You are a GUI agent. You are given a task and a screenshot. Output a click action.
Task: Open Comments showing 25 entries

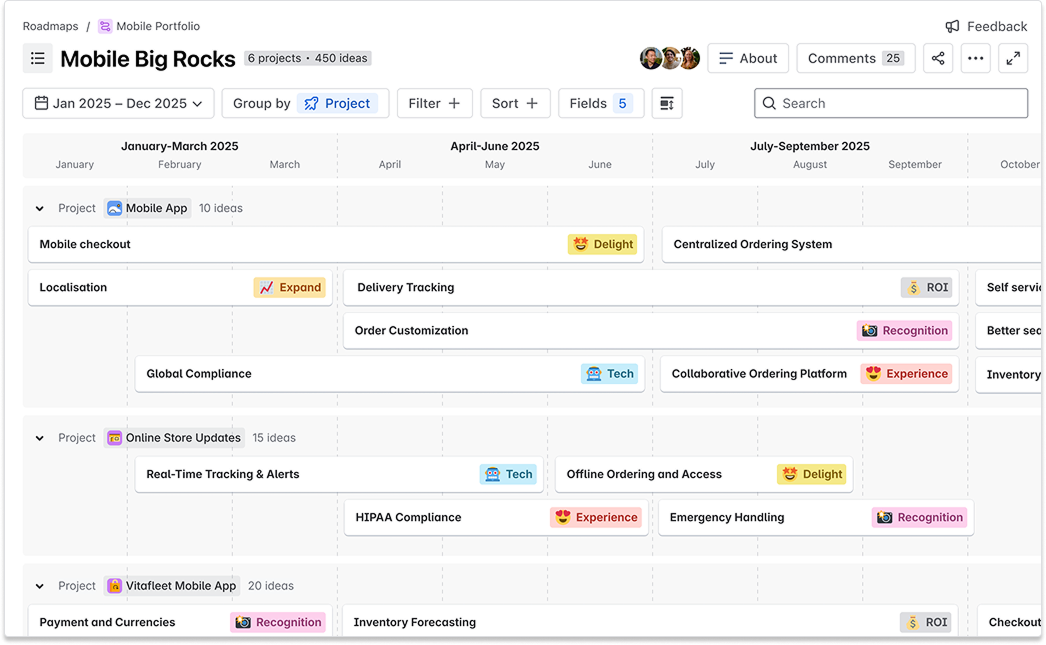pyautogui.click(x=855, y=58)
